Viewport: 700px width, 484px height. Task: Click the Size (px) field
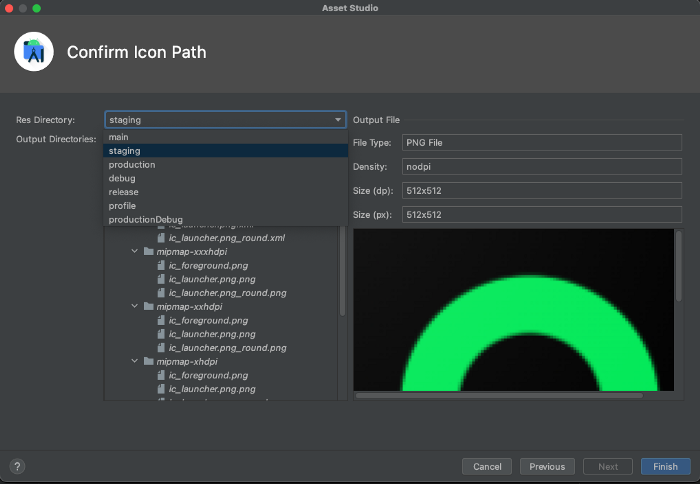pos(542,215)
